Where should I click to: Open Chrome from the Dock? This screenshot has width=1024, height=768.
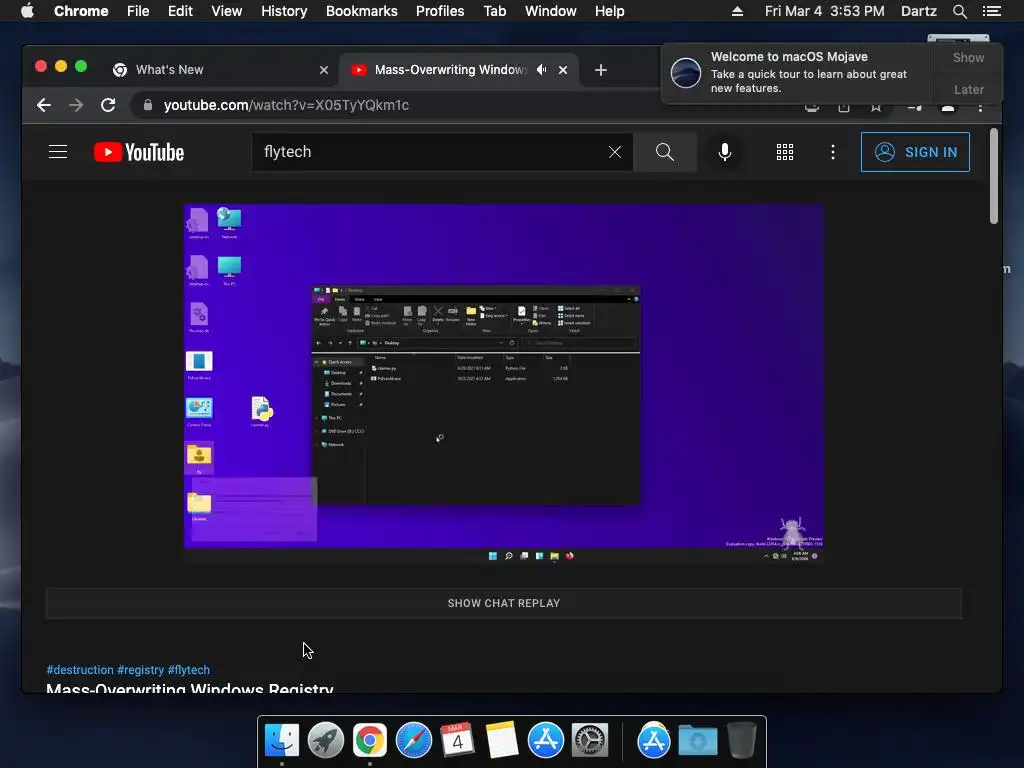pyautogui.click(x=370, y=741)
